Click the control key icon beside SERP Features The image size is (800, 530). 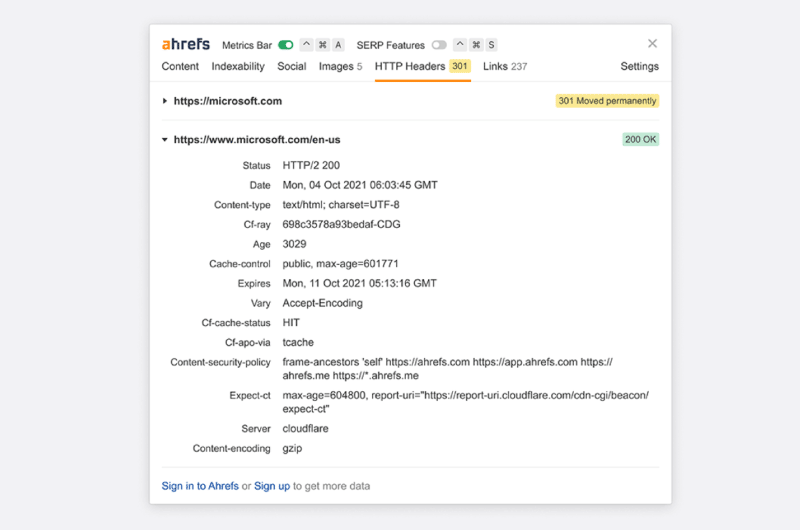[x=460, y=45]
